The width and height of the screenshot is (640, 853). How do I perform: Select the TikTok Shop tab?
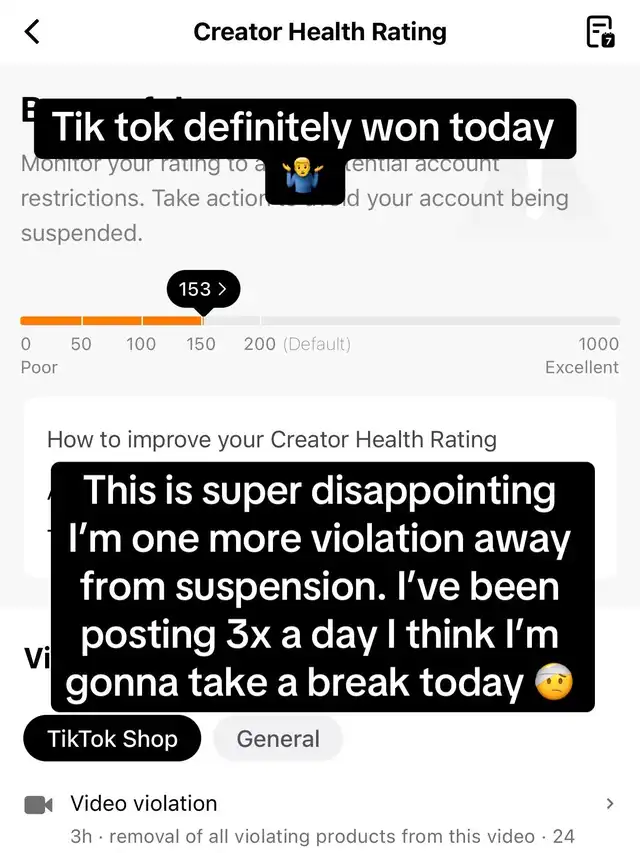point(112,739)
